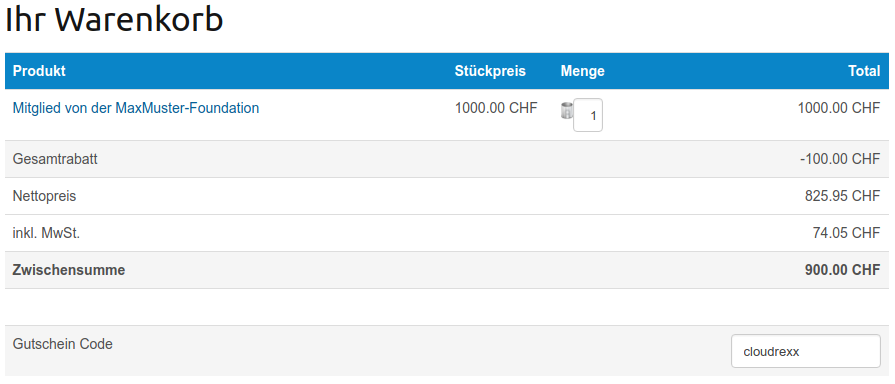Open the Mitglied von der MaxMuster-Foundation link
895x384 pixels.
136,108
